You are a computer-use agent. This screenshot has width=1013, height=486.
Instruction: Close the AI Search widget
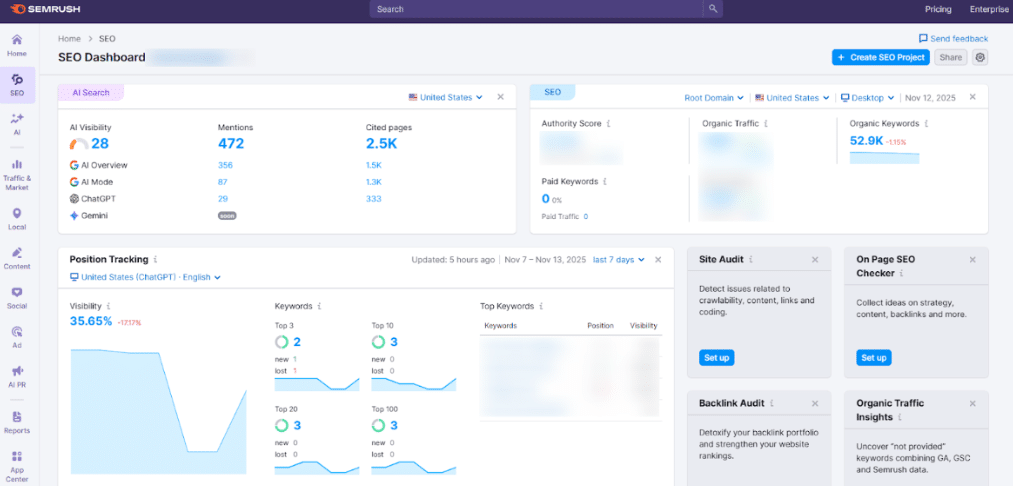[500, 97]
